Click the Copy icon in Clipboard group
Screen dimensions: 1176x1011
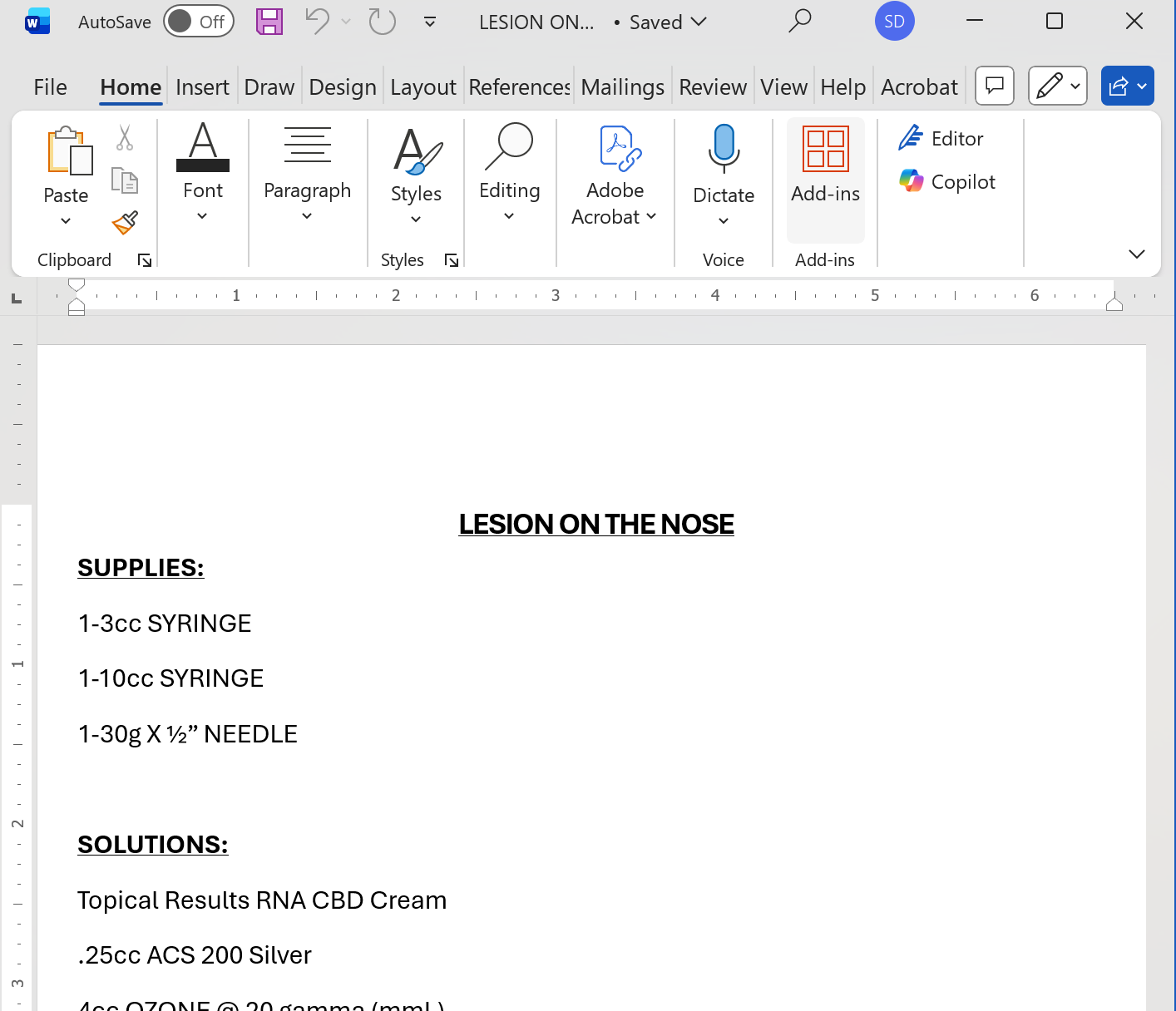coord(126,180)
